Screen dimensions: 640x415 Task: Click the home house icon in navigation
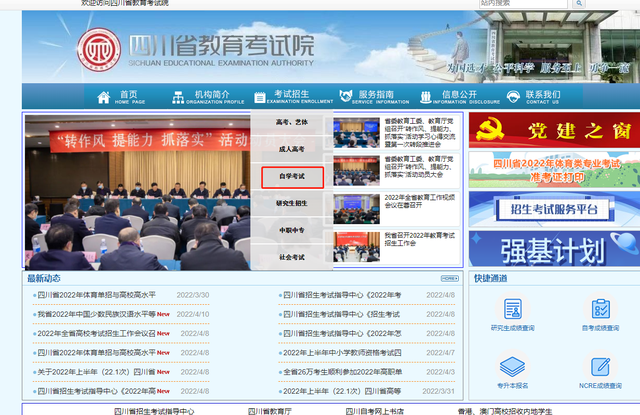[104, 98]
